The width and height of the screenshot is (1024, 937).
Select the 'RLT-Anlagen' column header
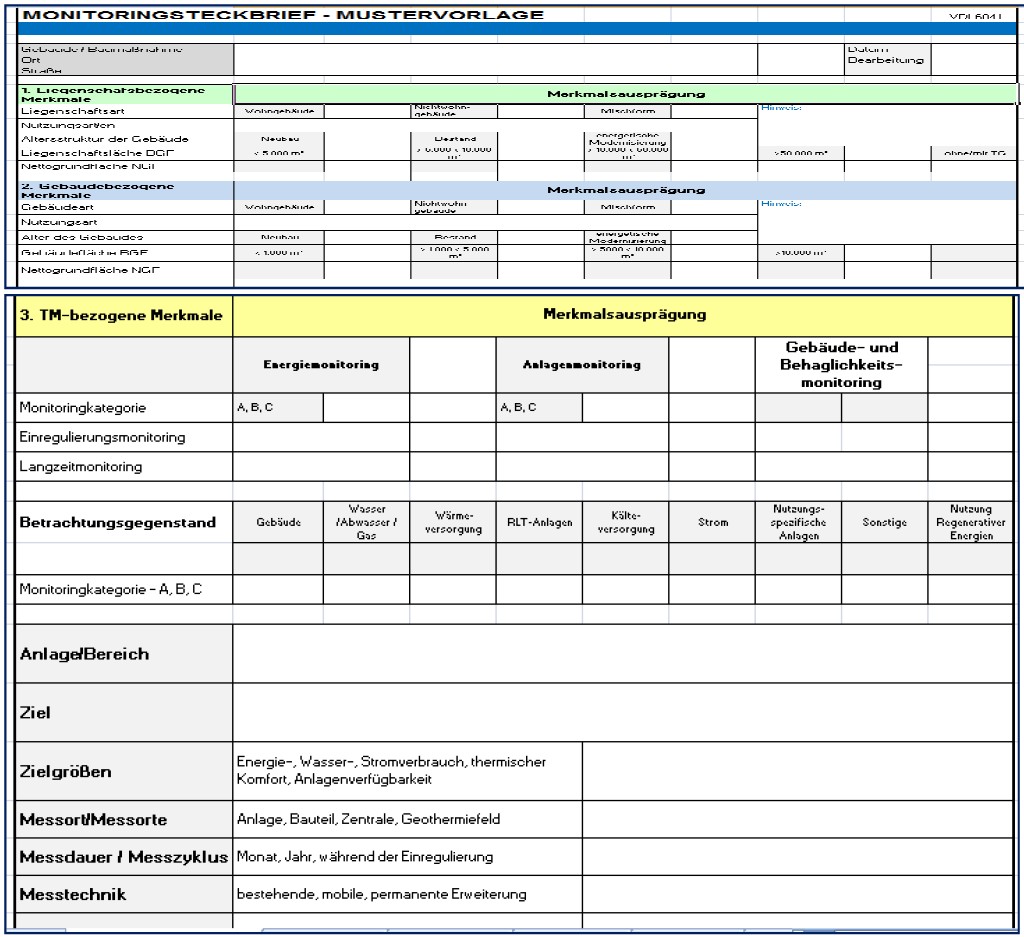pyautogui.click(x=538, y=521)
